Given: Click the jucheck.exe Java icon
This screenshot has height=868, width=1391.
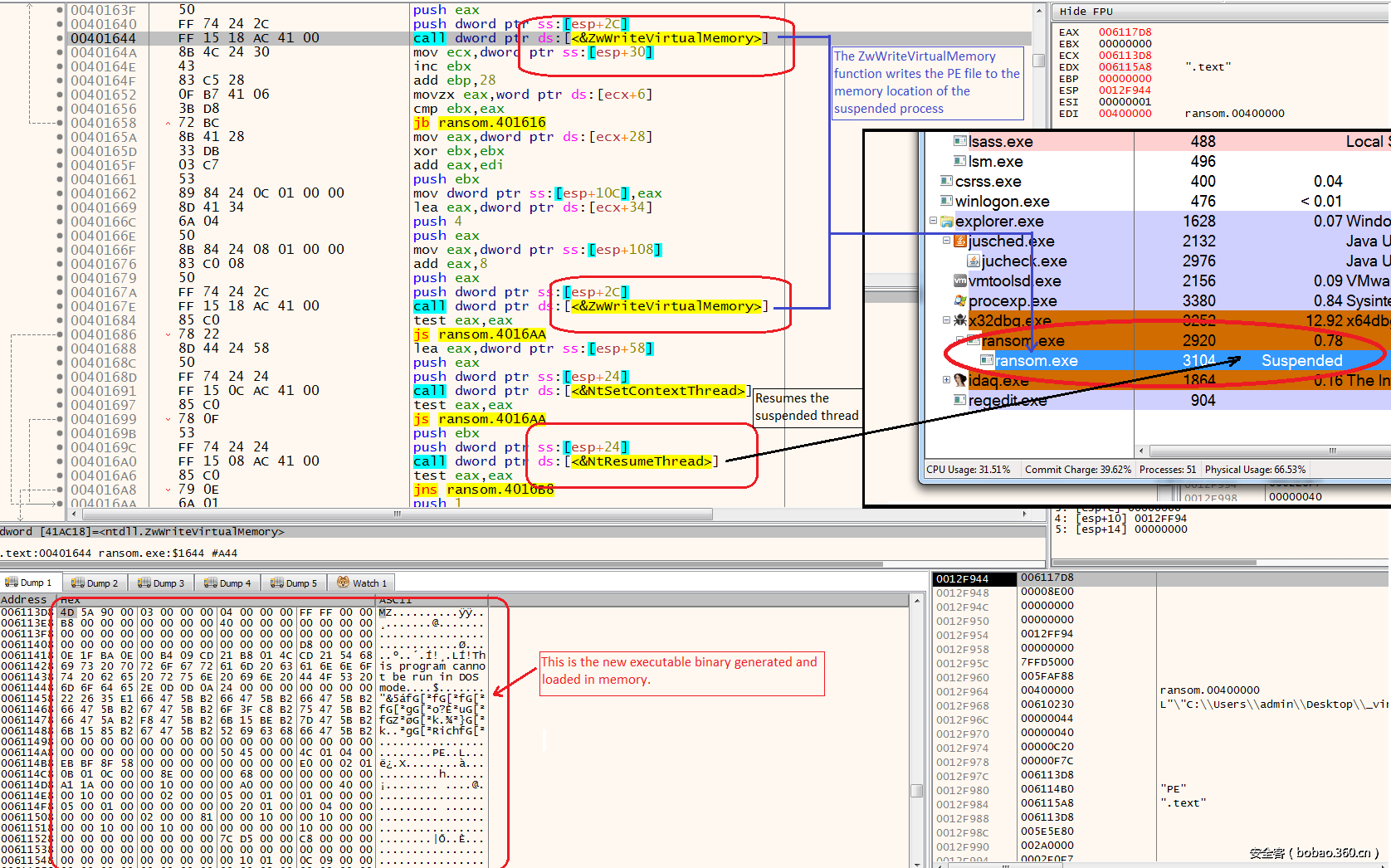Looking at the screenshot, I should [x=974, y=261].
